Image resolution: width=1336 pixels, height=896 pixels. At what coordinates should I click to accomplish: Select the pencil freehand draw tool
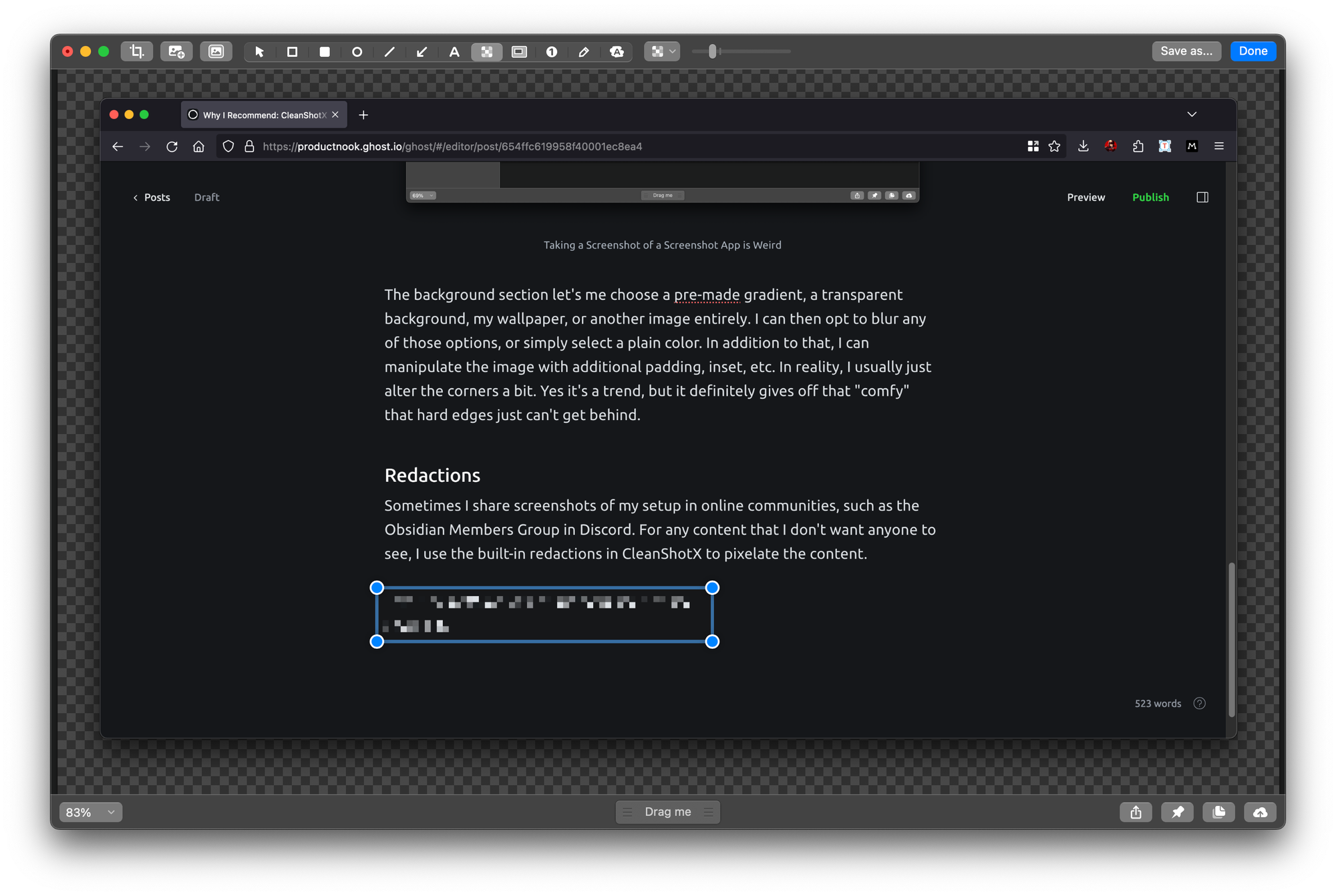(x=584, y=51)
